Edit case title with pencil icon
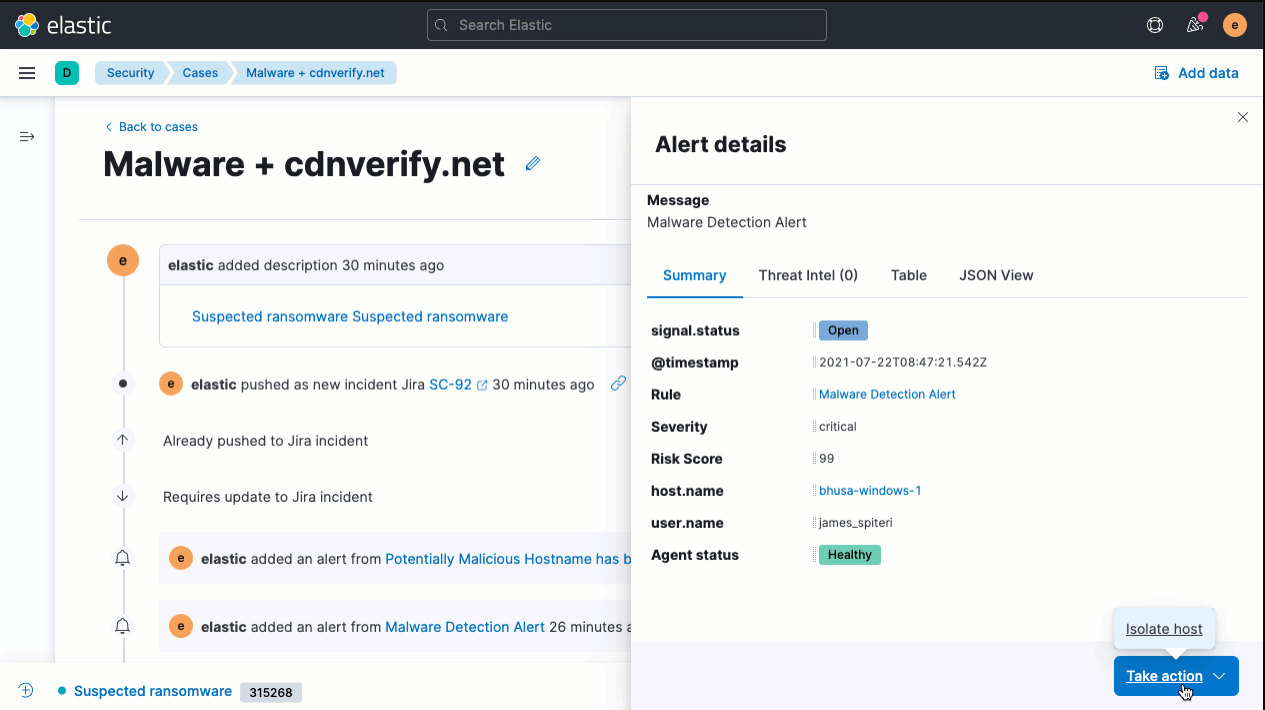The width and height of the screenshot is (1265, 710). (533, 163)
